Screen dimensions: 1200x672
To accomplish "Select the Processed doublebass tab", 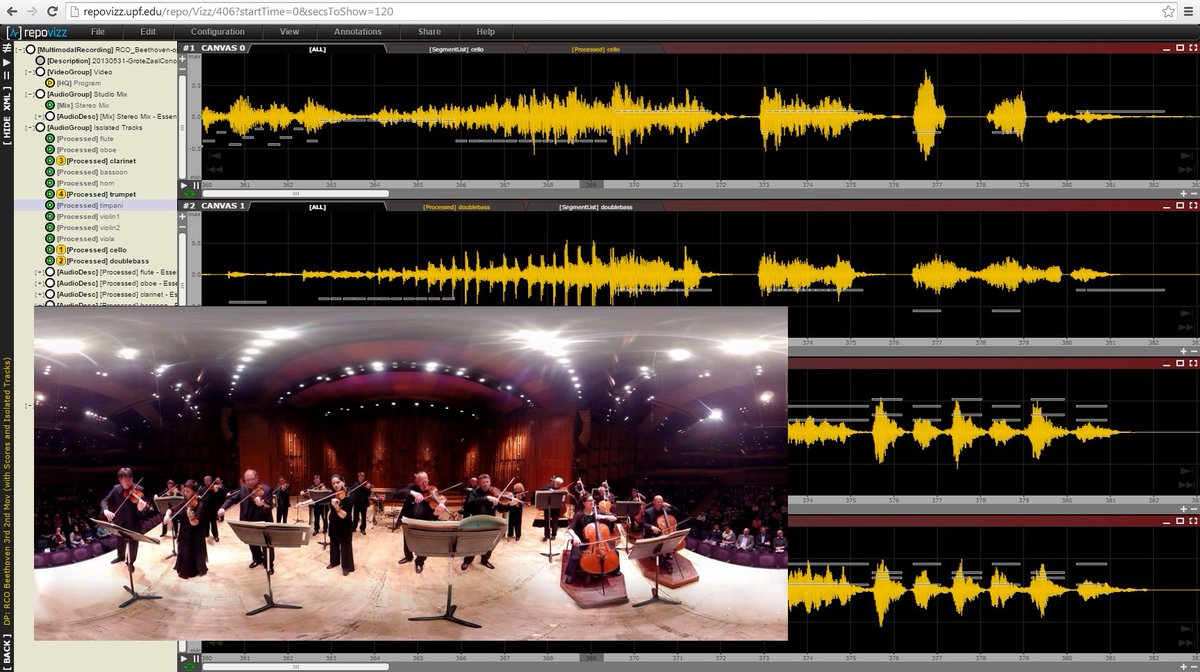I will point(456,207).
